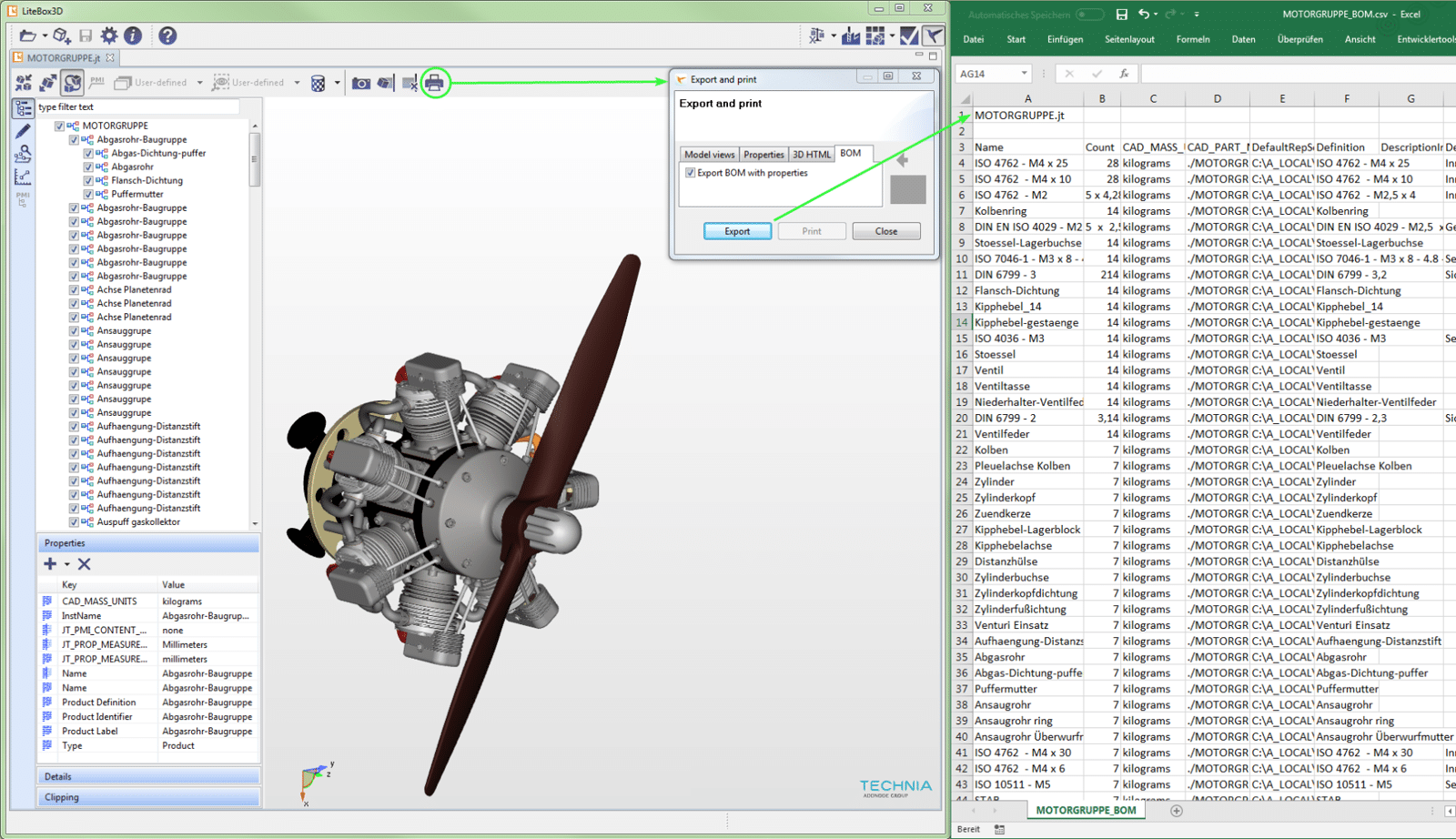Image resolution: width=1456 pixels, height=839 pixels.
Task: Click the save floppy disk icon
Action: coord(86,35)
